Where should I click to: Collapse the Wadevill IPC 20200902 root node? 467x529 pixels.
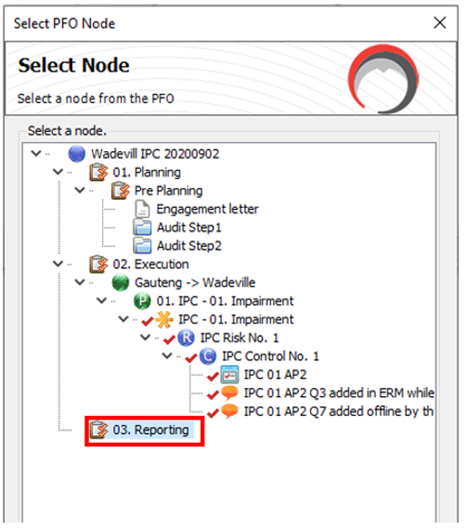pos(36,154)
